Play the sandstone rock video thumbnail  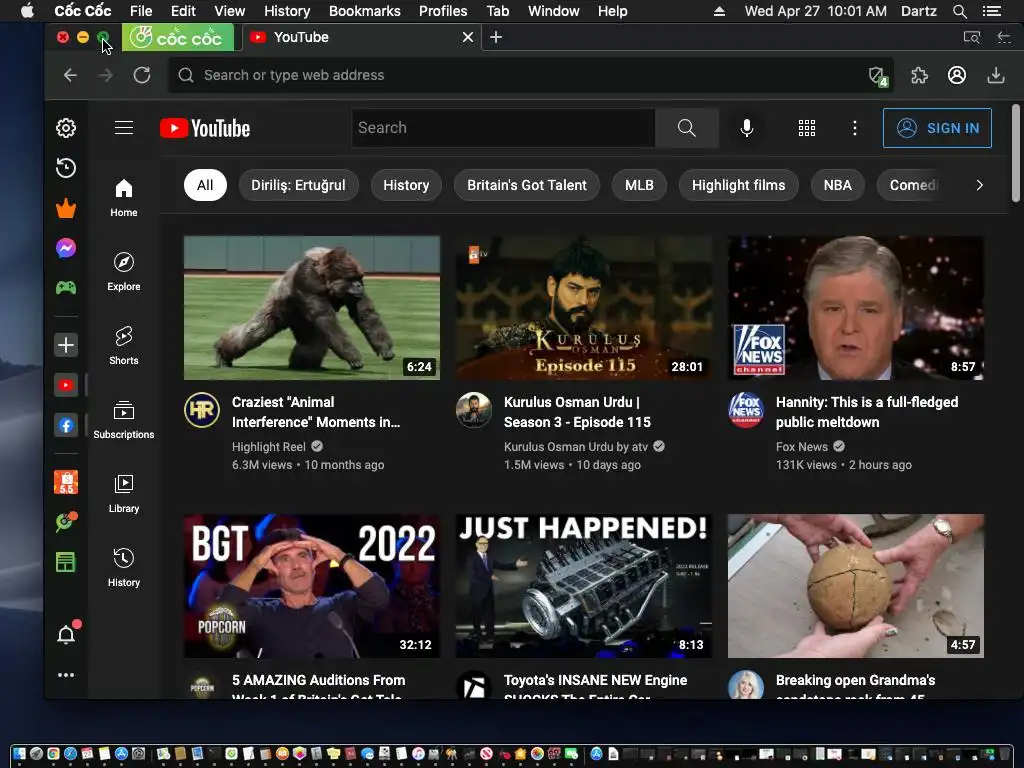(x=856, y=586)
